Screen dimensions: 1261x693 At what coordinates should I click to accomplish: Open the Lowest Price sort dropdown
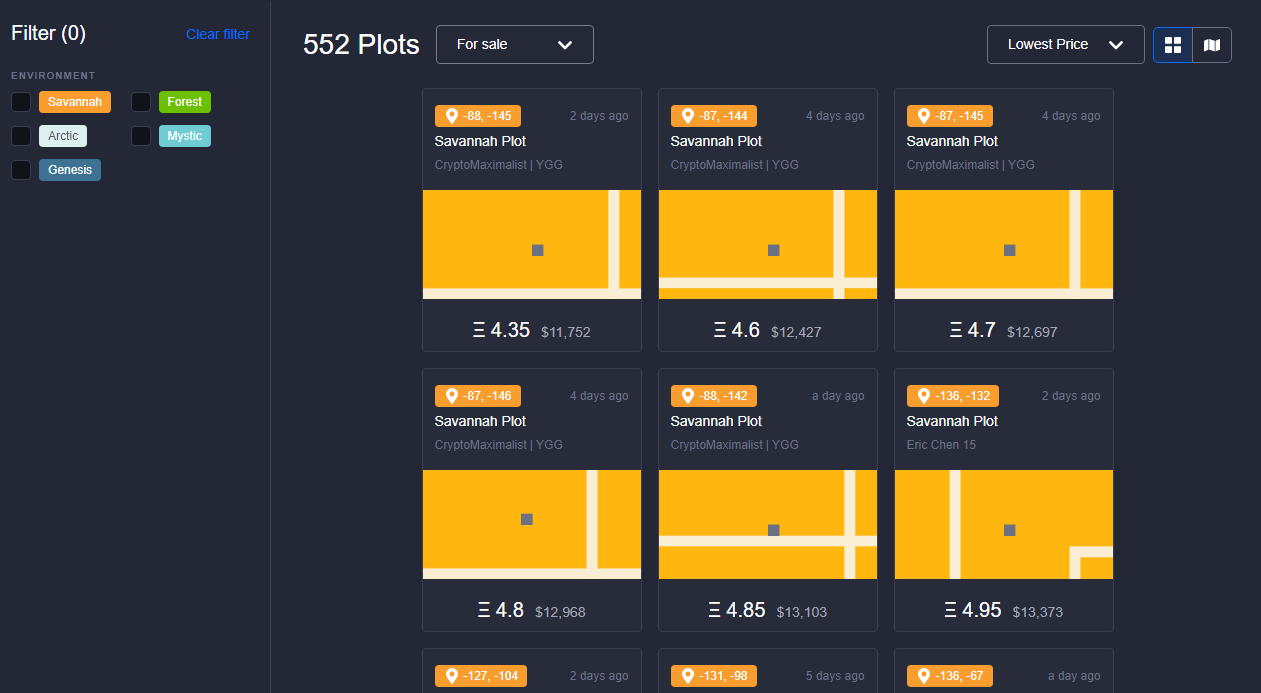click(1066, 45)
